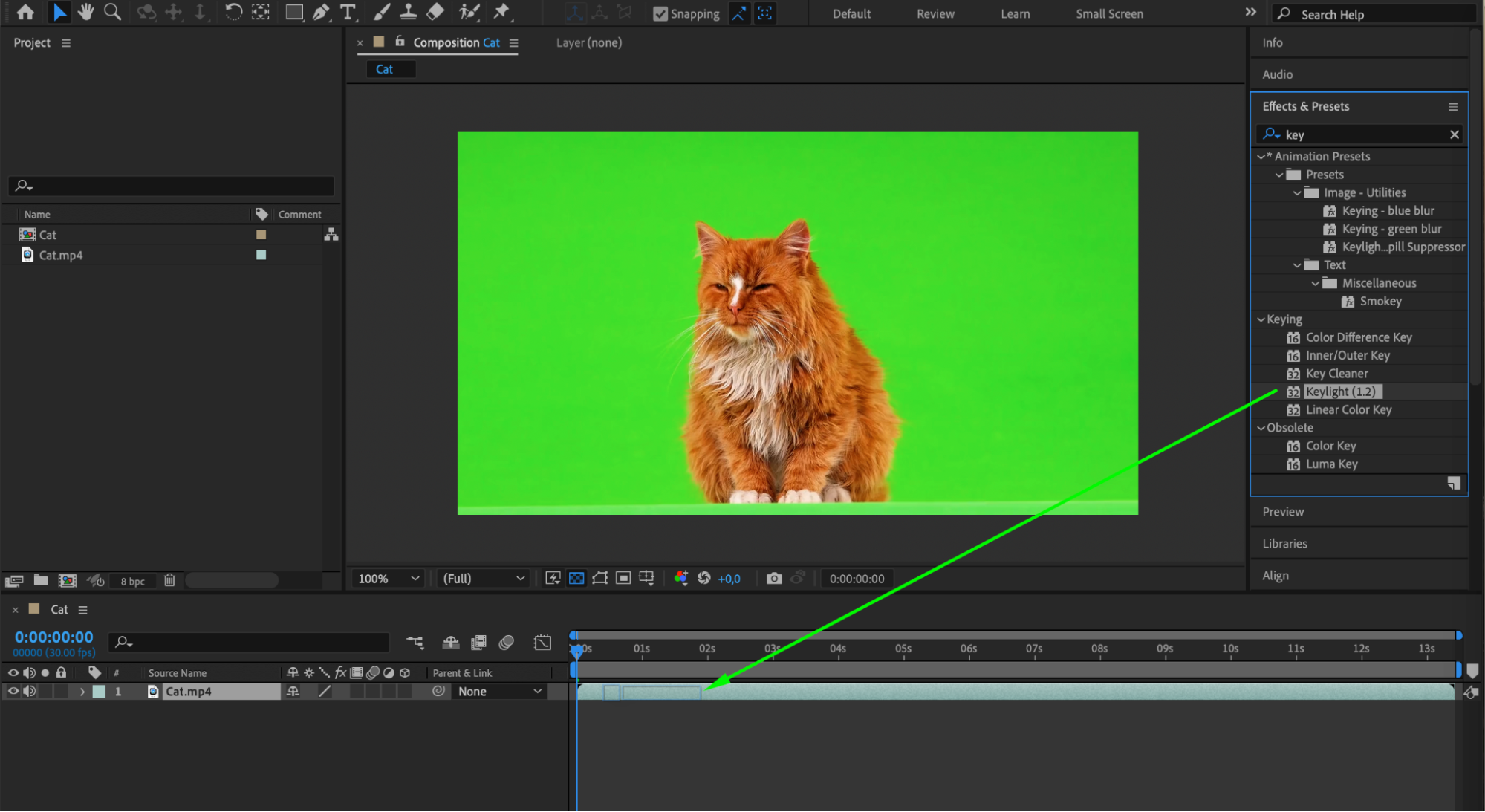Click the tan label swatch for Cat
Viewport: 1485px width, 812px height.
coord(261,235)
